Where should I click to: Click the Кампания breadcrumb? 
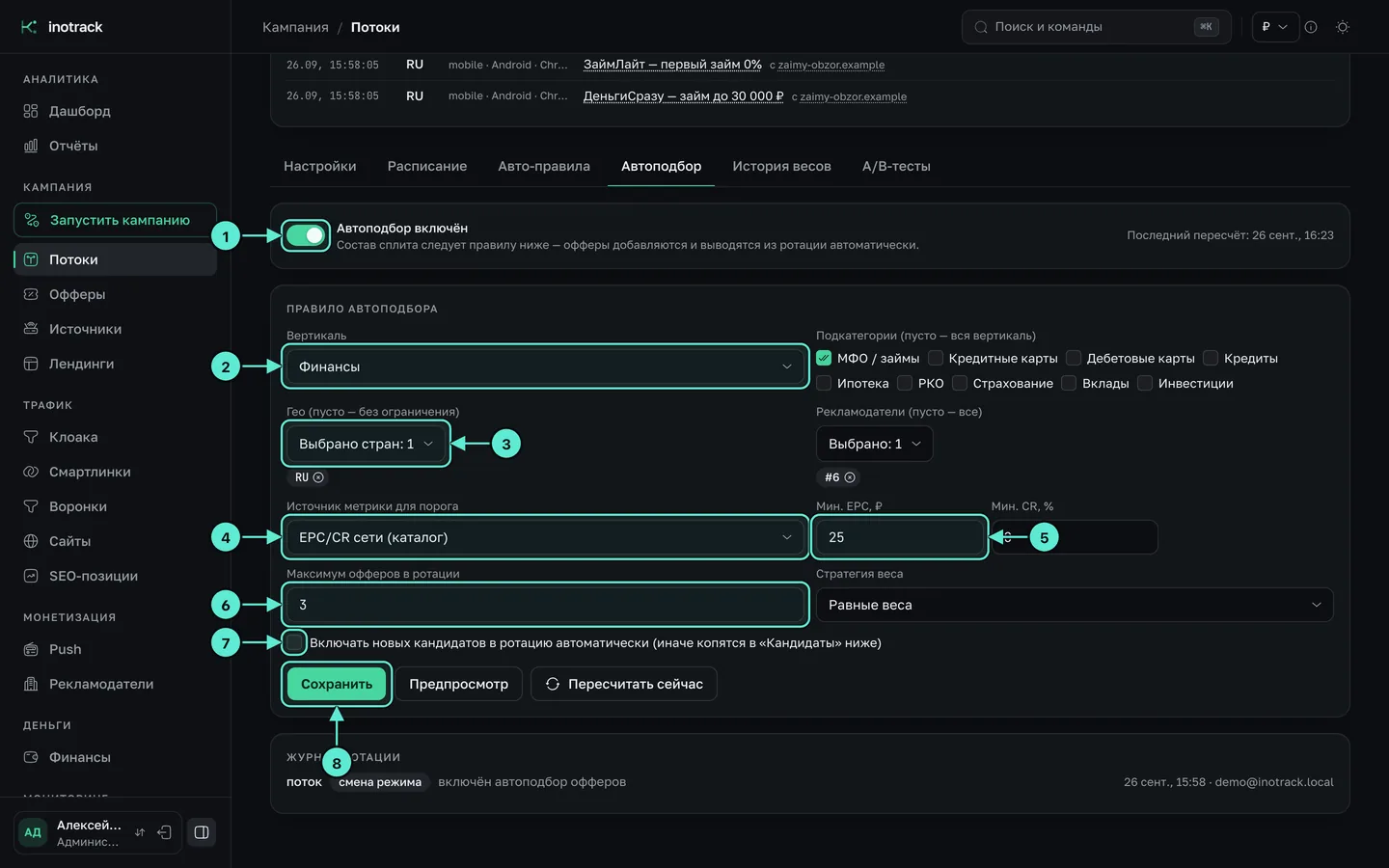coord(295,27)
